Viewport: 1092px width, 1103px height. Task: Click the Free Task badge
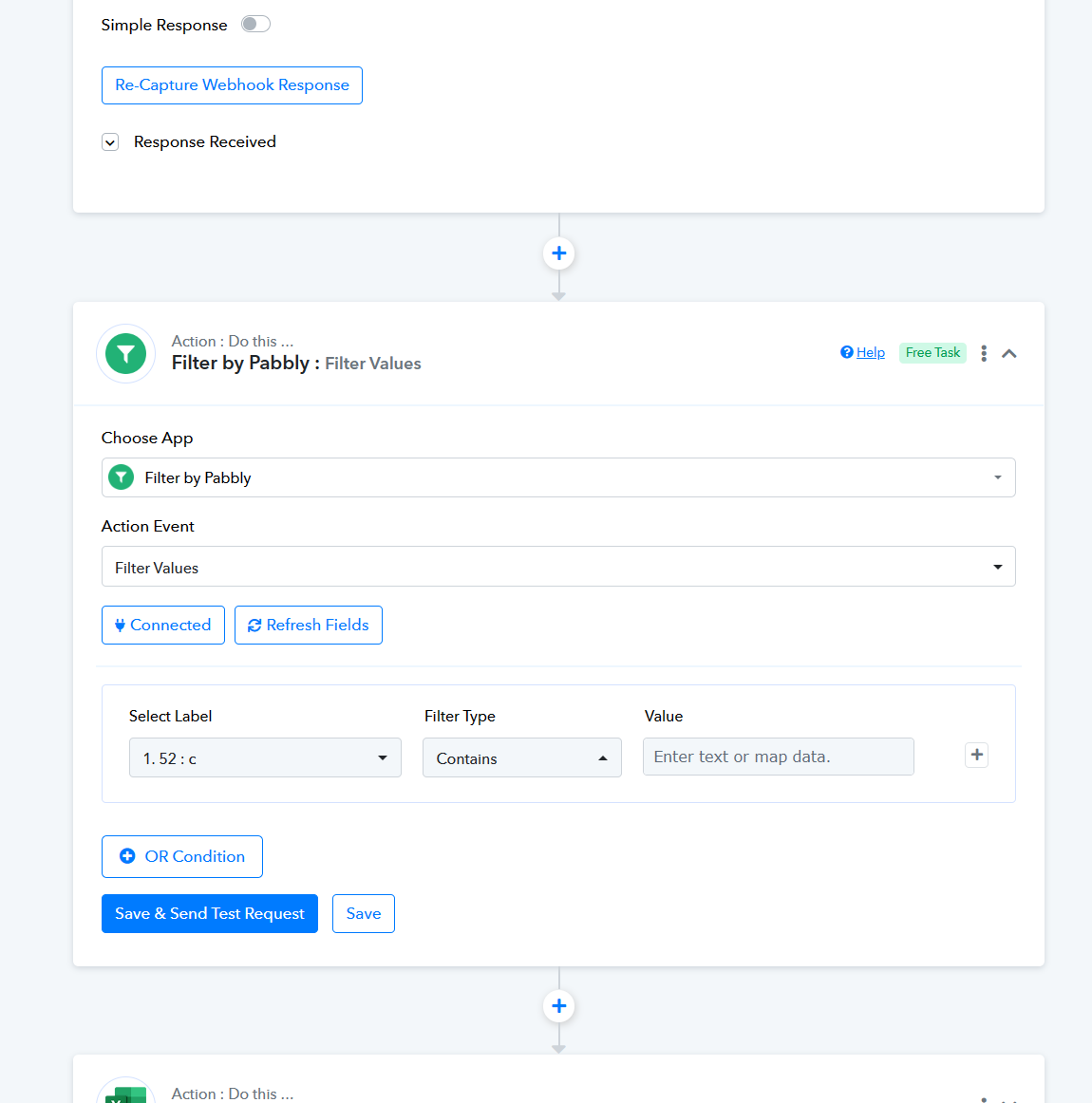point(932,352)
